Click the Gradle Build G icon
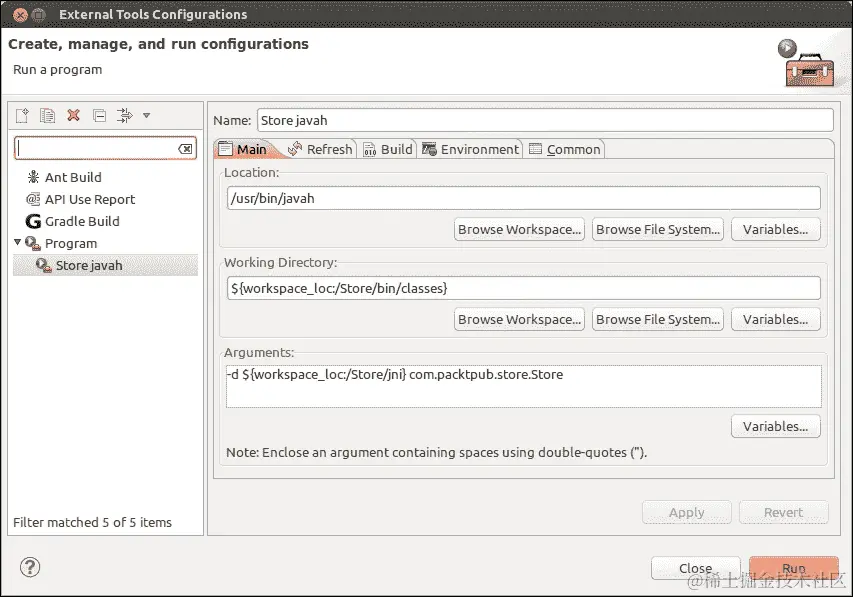This screenshot has width=853, height=597. pos(33,221)
